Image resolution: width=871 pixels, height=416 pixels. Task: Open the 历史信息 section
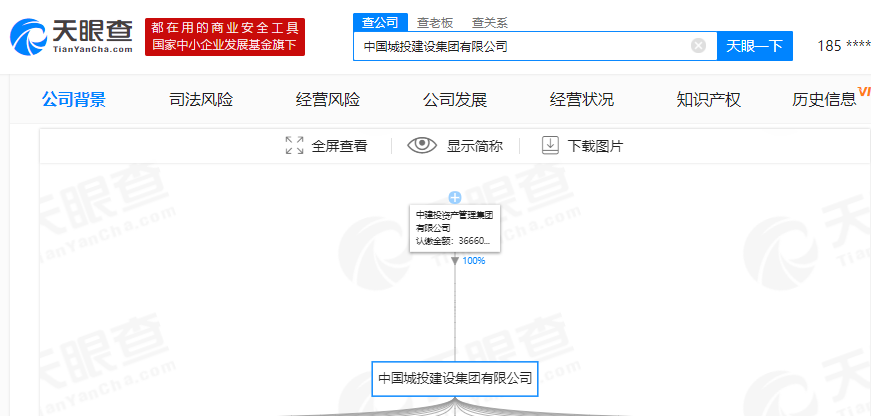pyautogui.click(x=824, y=99)
